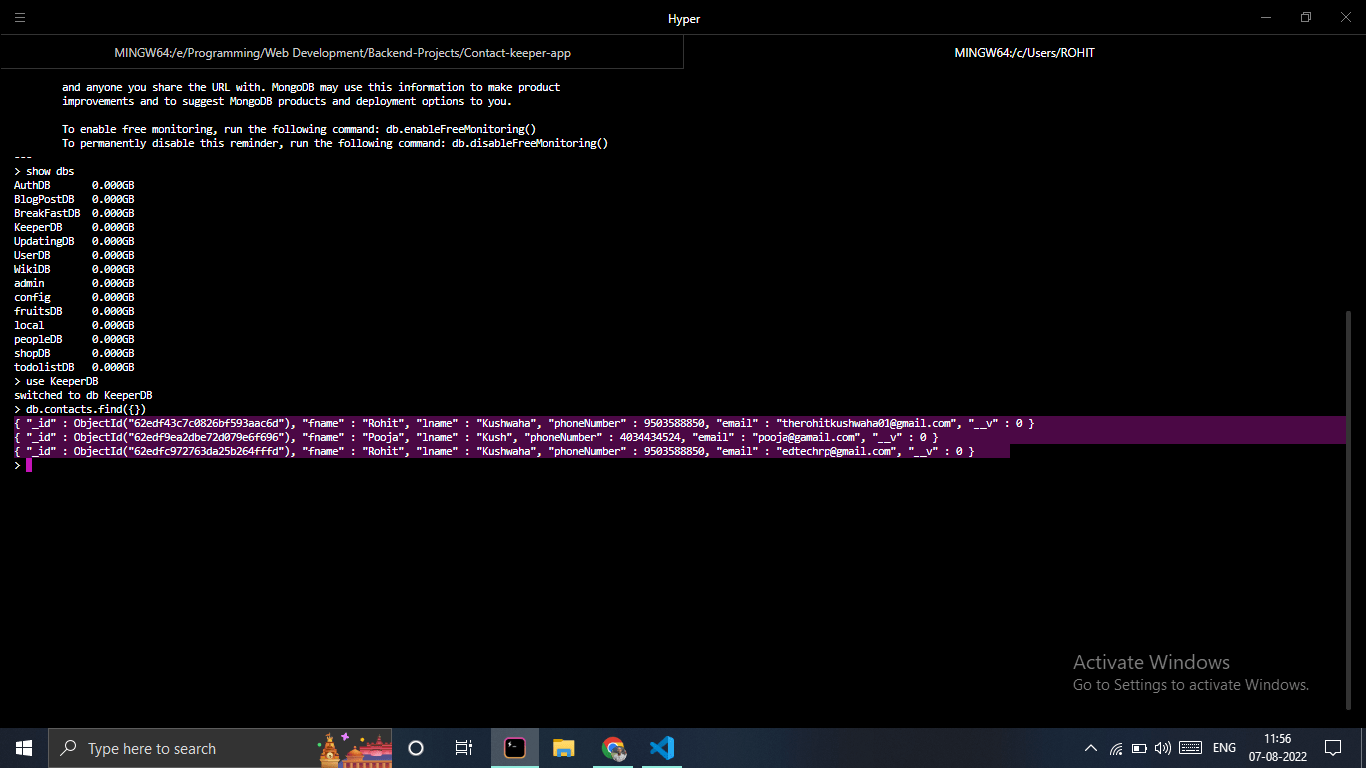Open the Wi-Fi network tray icon
Viewport: 1366px width, 768px height.
1116,748
